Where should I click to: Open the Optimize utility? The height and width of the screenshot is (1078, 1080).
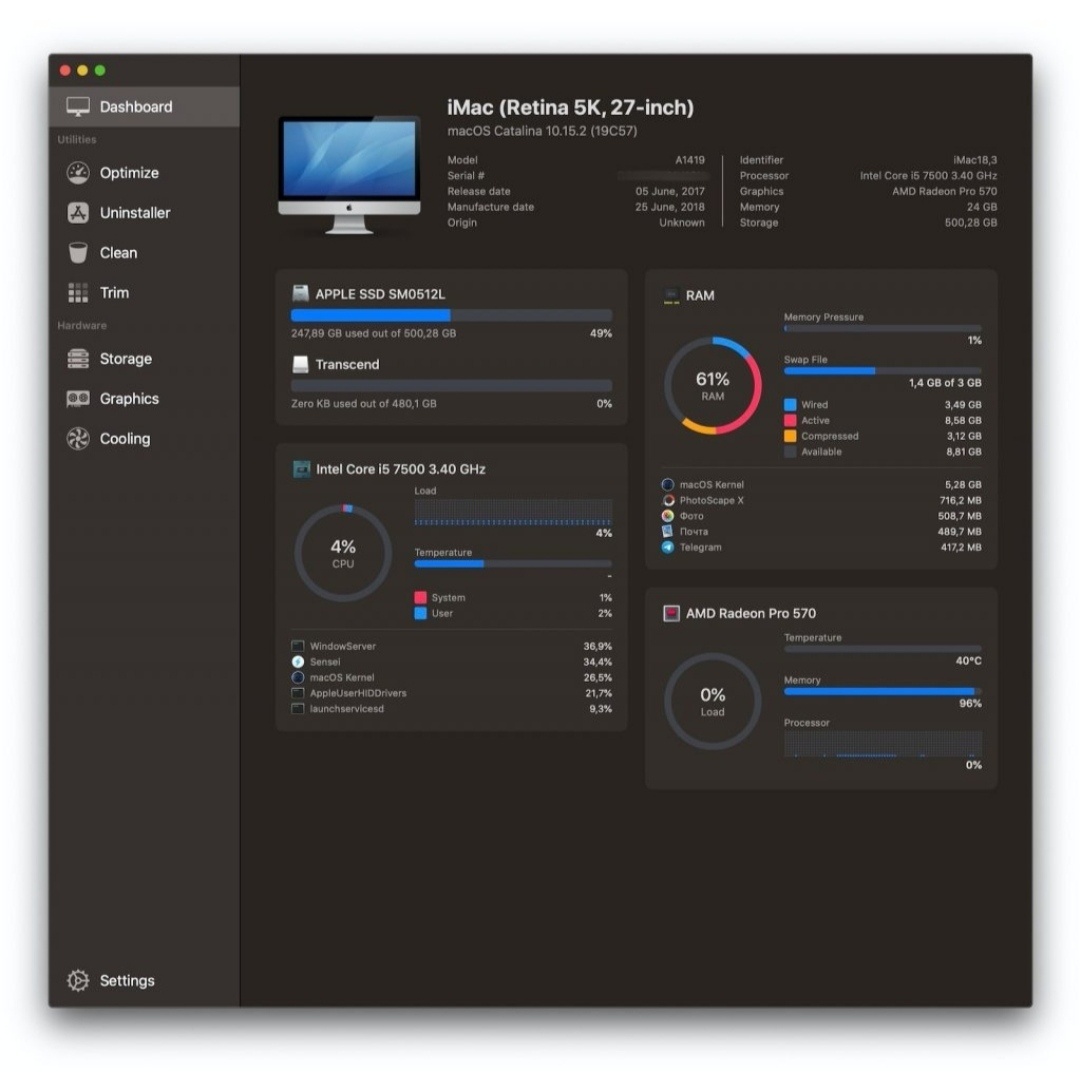point(144,173)
